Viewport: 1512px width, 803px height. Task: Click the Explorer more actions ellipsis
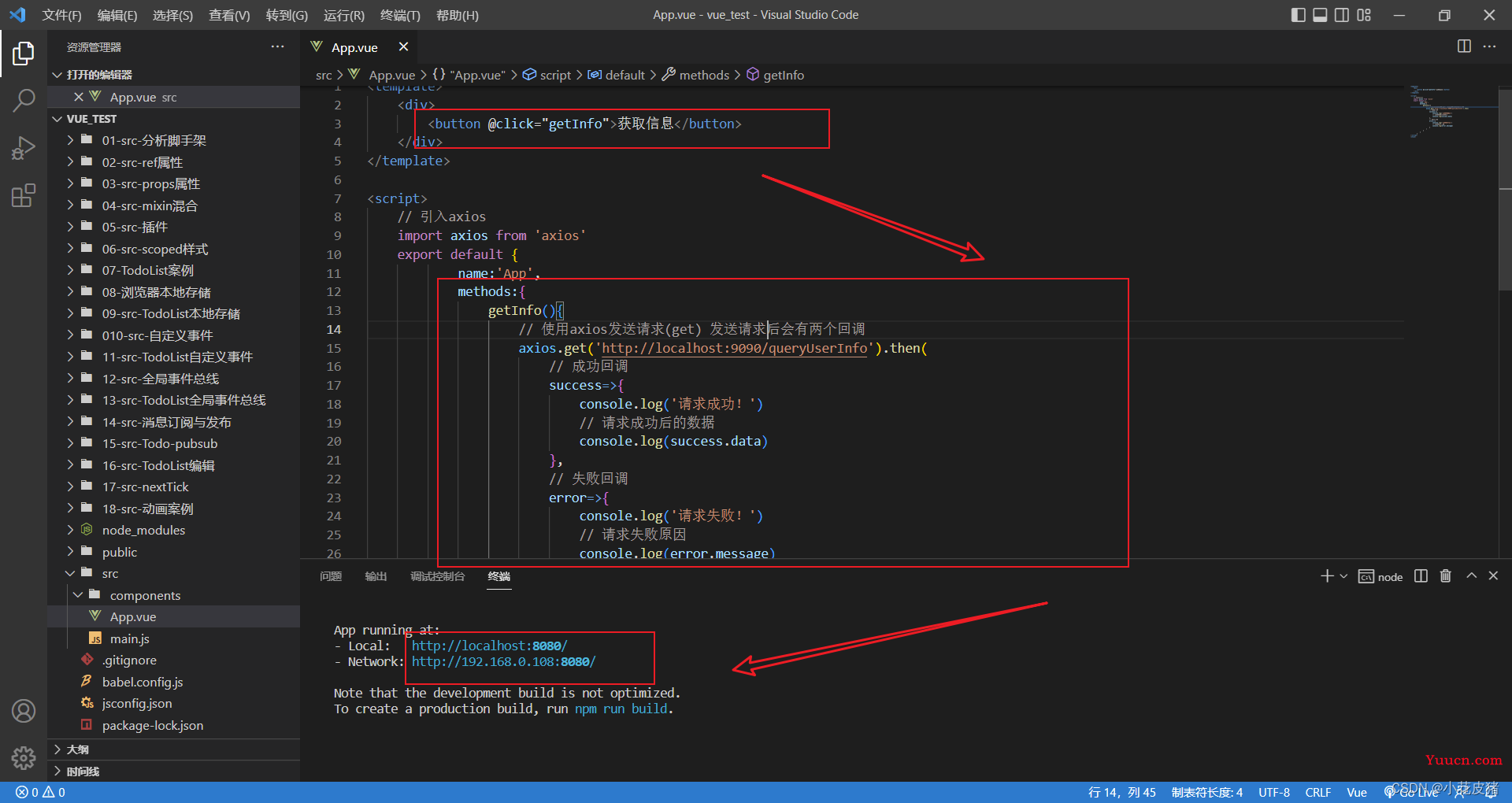tap(277, 47)
